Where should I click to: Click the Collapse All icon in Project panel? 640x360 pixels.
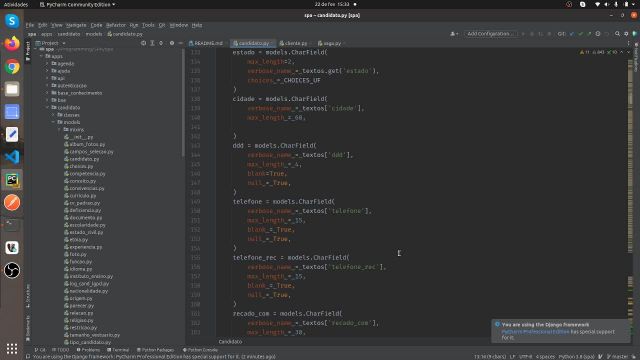[x=161, y=43]
